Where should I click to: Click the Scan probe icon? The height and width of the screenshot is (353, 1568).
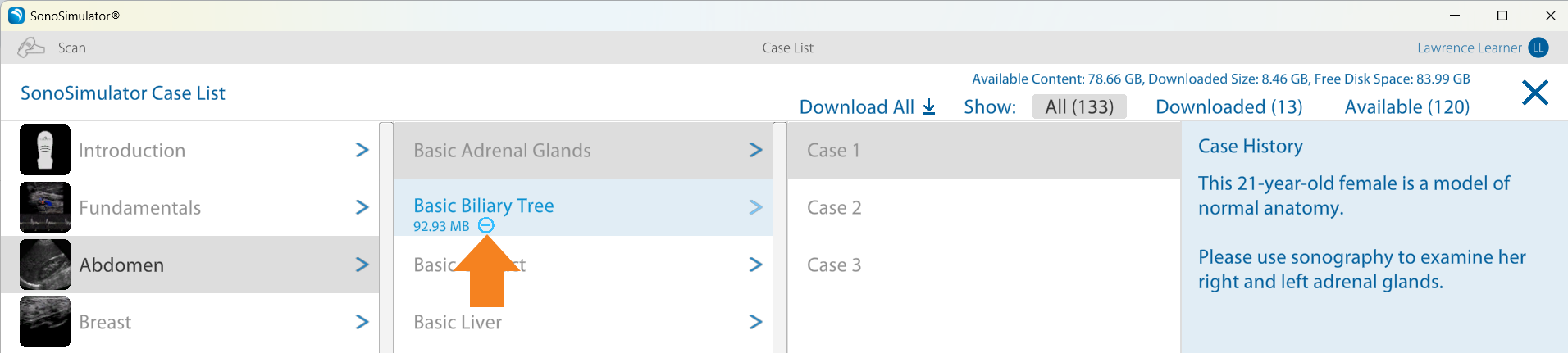point(30,48)
